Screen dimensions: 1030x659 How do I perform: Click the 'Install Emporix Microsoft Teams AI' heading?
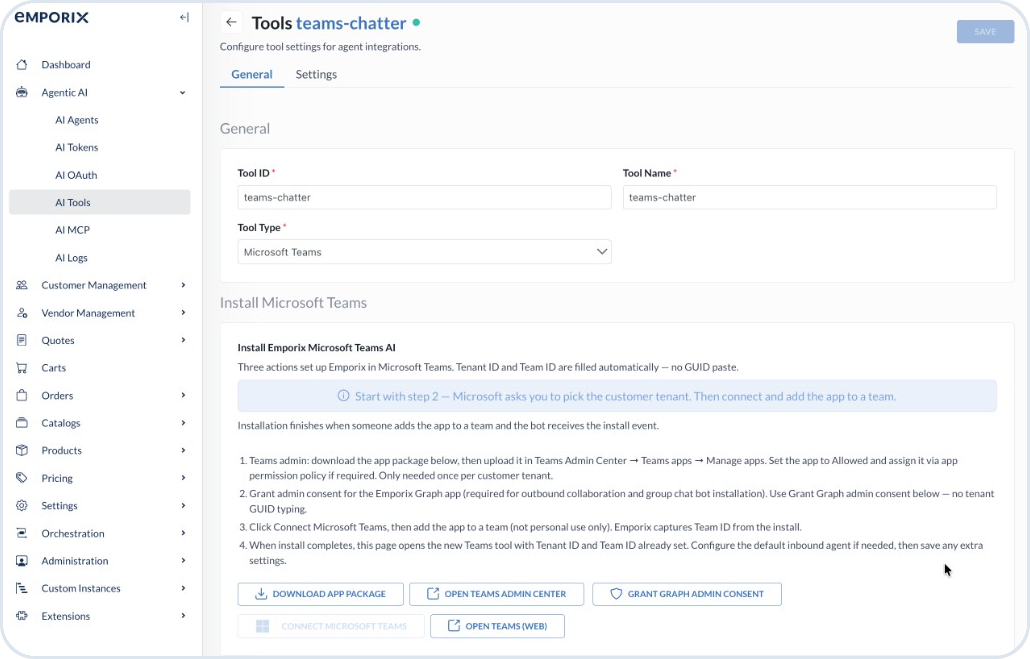click(317, 348)
